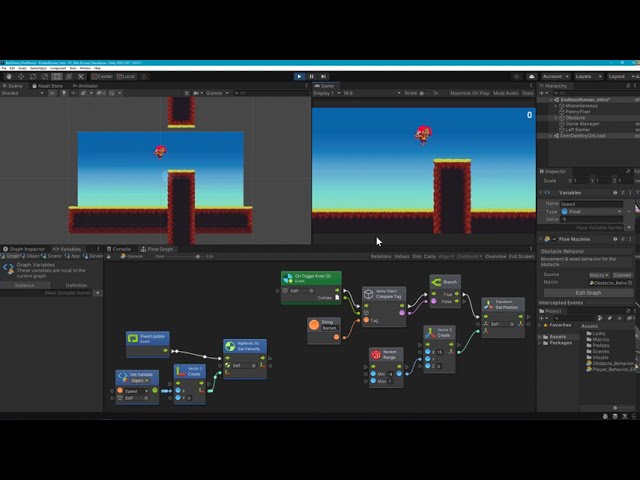The image size is (640, 480).
Task: Click the Speed variable Name field
Action: [x=591, y=204]
